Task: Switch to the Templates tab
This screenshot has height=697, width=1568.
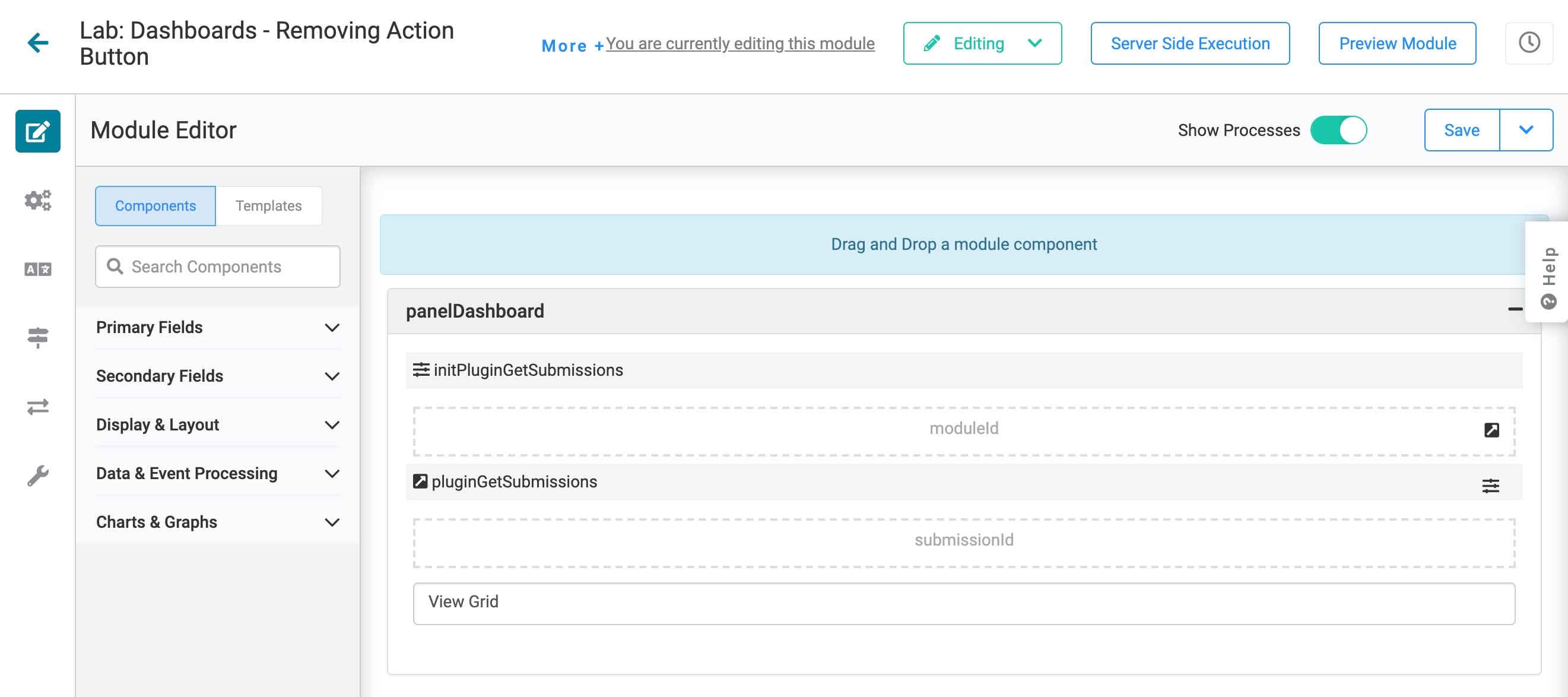Action: click(268, 206)
